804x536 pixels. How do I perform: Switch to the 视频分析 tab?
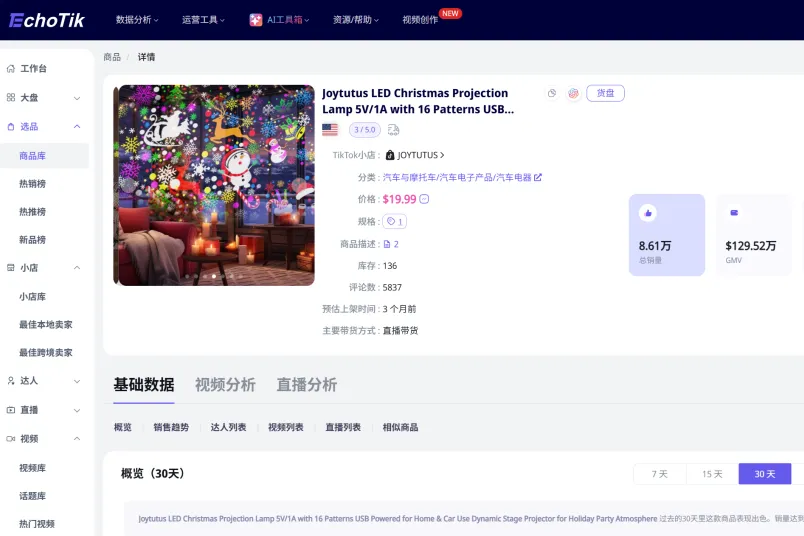(225, 385)
